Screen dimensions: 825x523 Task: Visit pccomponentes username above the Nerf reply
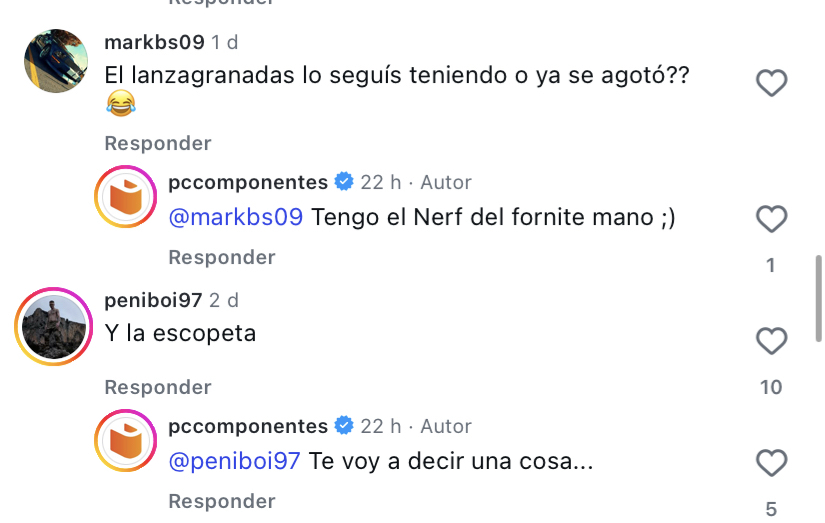pos(248,182)
